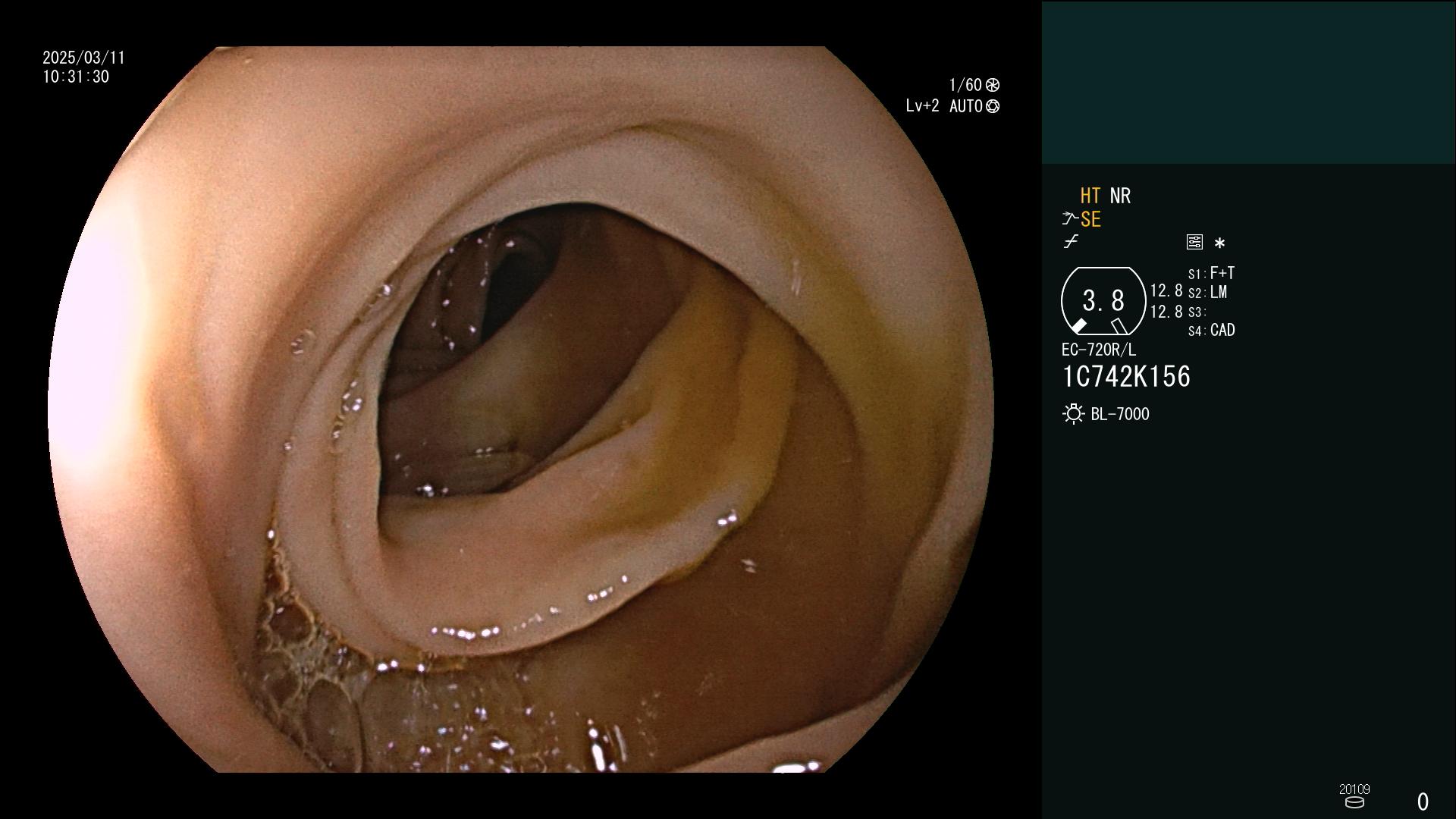Click the captured image counter 0

coord(1423,802)
